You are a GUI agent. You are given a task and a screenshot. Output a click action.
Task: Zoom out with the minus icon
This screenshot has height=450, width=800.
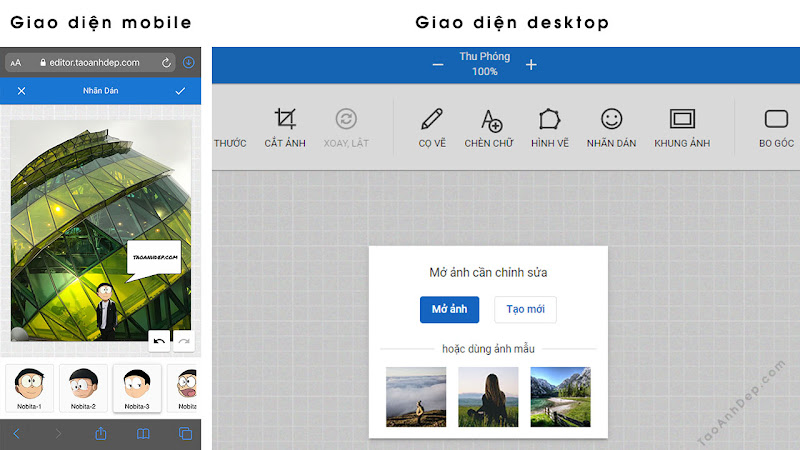point(438,65)
